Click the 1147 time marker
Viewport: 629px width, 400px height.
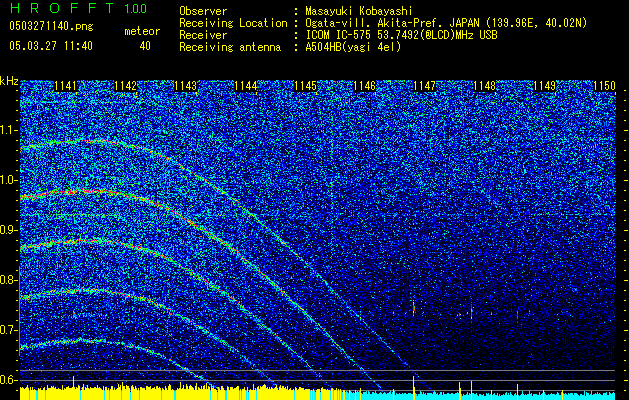(424, 86)
